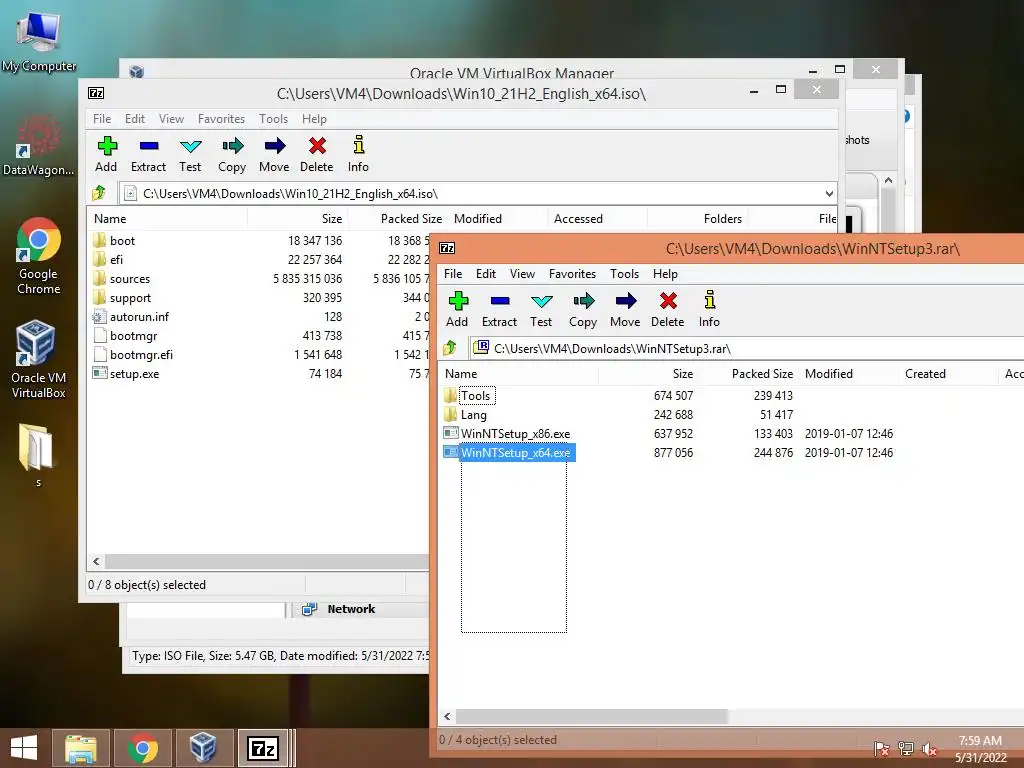Image resolution: width=1024 pixels, height=768 pixels.
Task: Select Oracle VM VirtualBox desktop shortcut
Action: (39, 359)
